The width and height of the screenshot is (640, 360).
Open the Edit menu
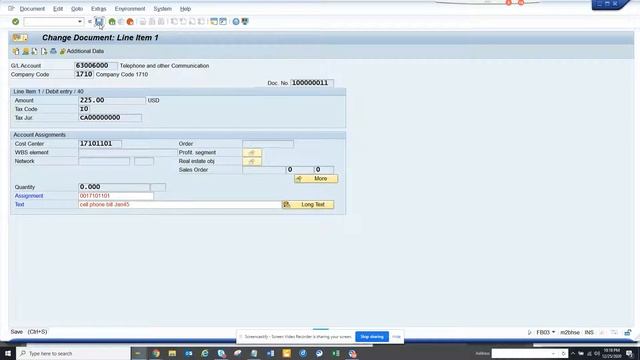click(x=58, y=9)
